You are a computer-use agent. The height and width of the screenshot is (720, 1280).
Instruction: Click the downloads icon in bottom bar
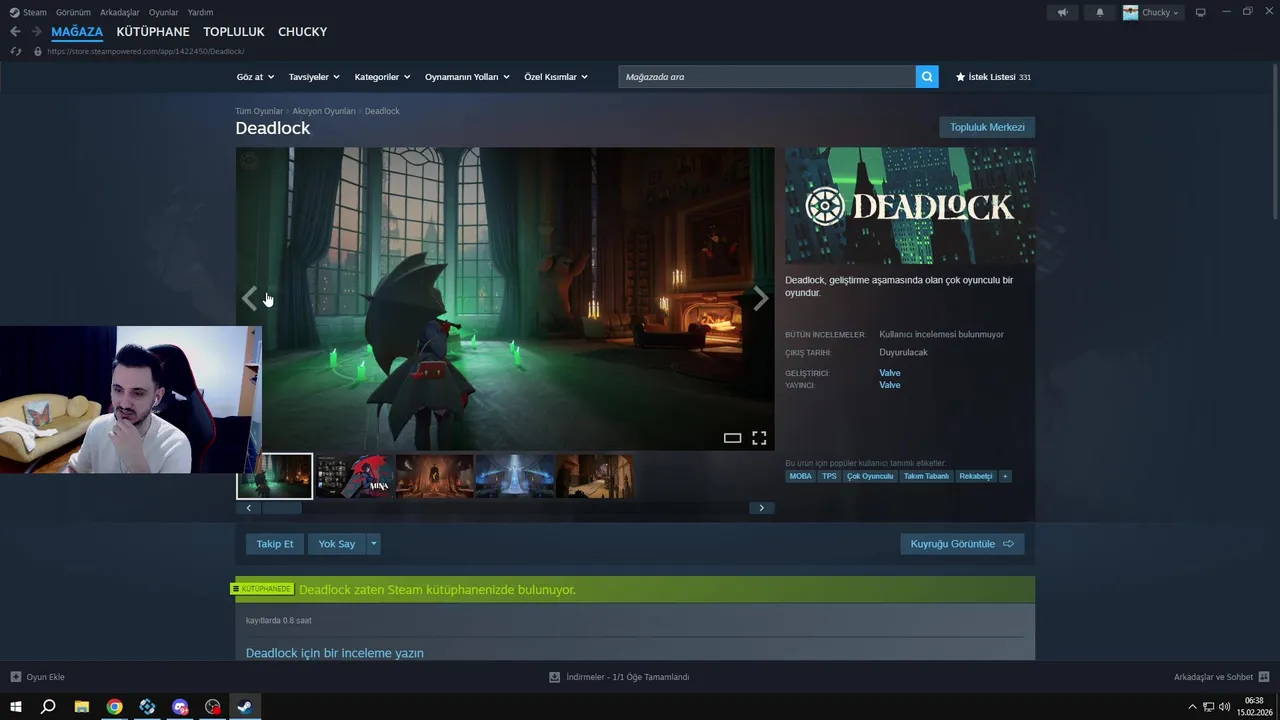click(554, 677)
